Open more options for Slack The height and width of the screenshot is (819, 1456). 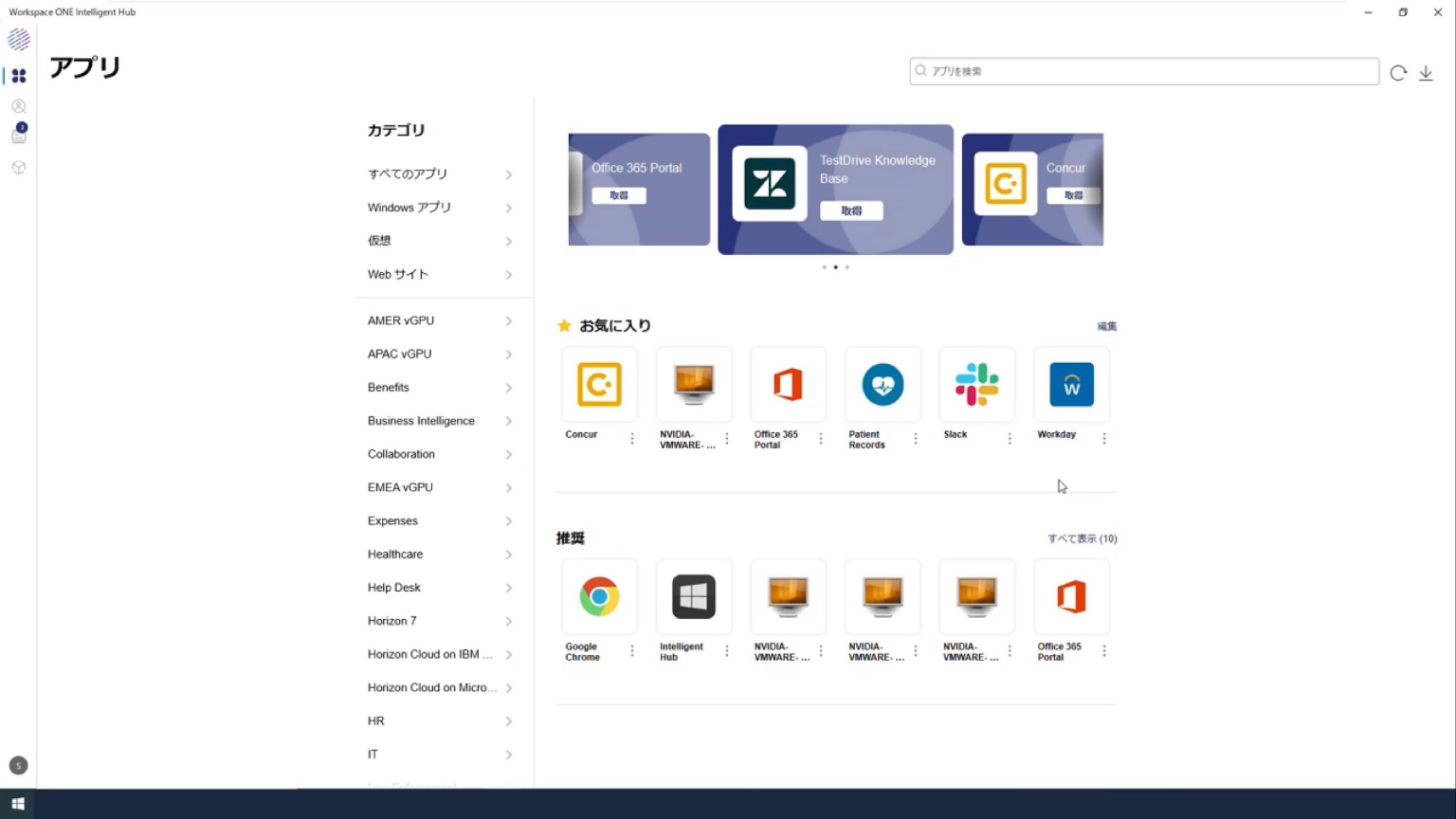[1010, 438]
